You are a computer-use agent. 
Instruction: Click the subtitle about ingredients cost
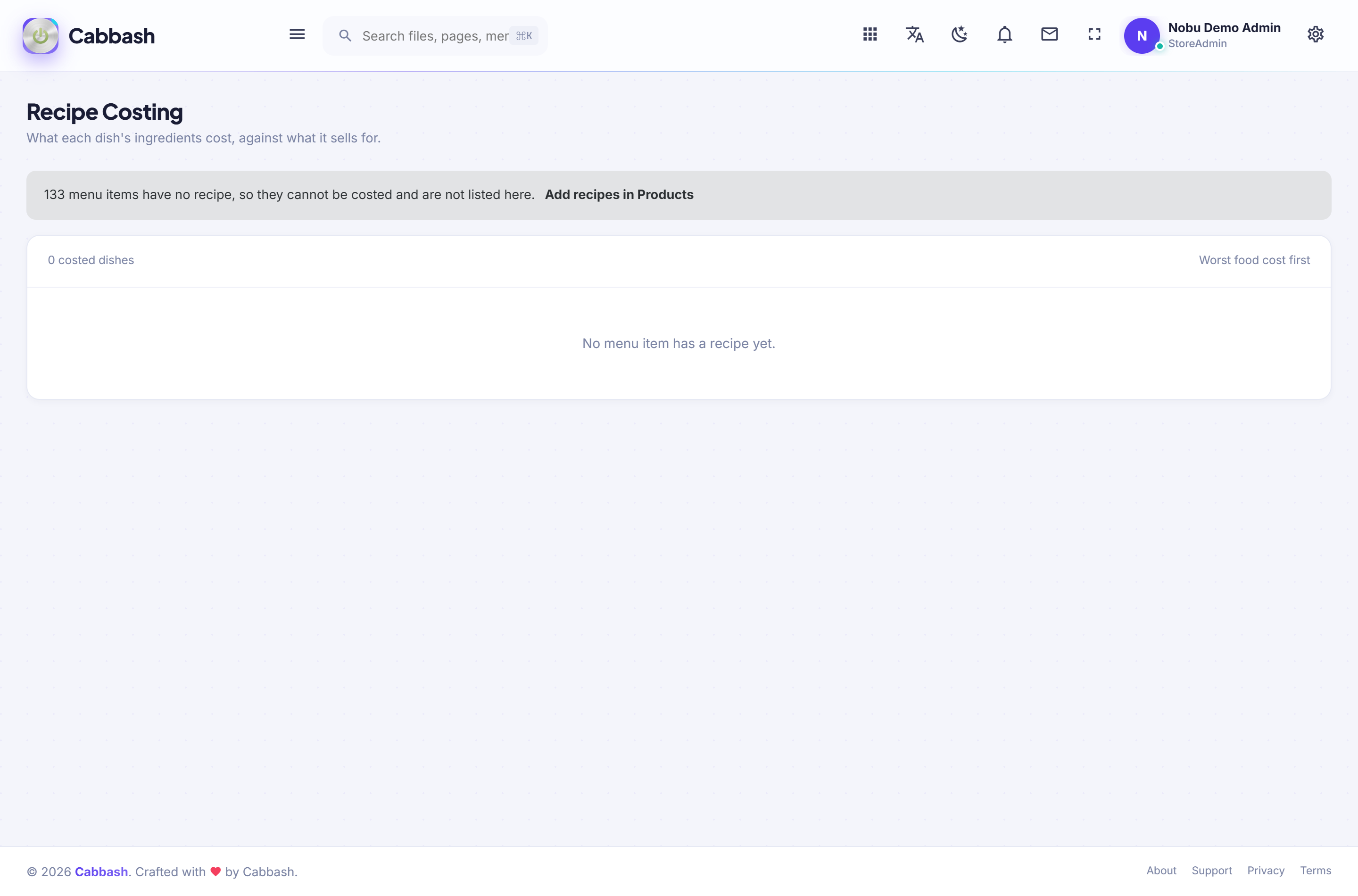click(x=203, y=138)
